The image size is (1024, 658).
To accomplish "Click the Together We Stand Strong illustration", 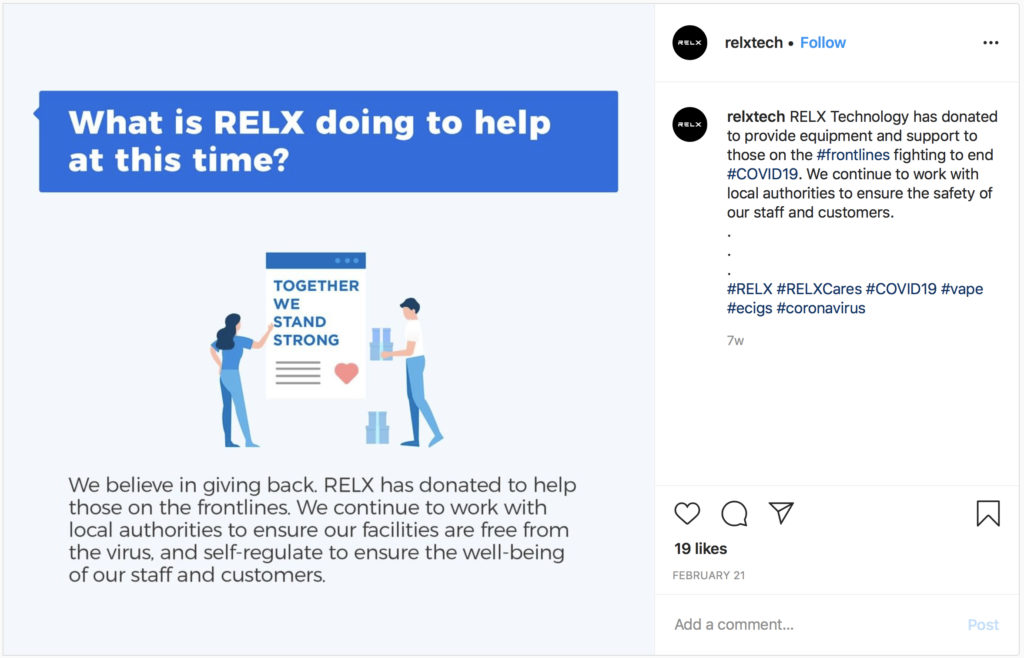I will coord(326,349).
